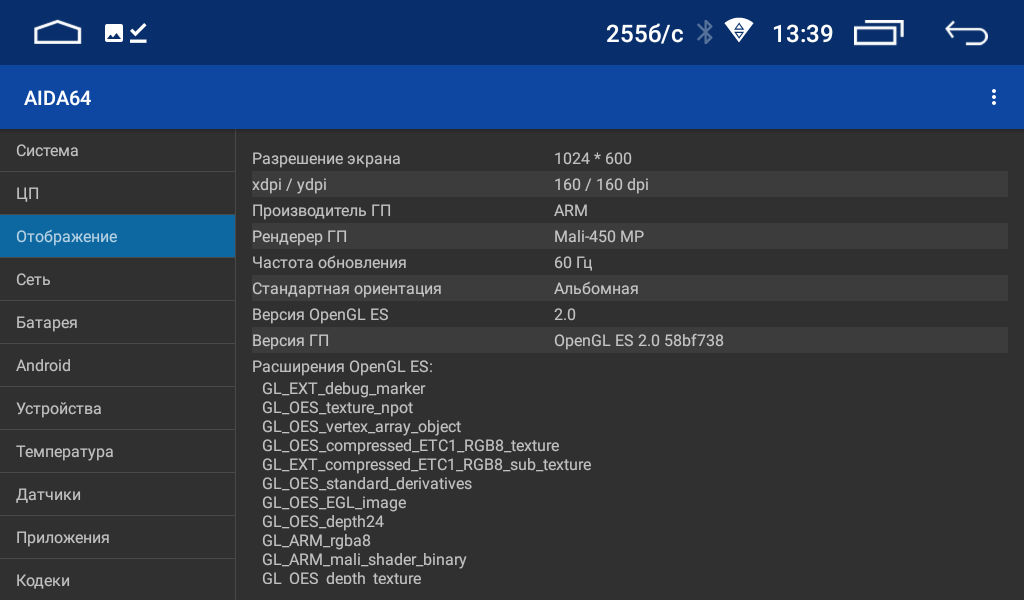1024x600 pixels.
Task: Select the Отображение category
Action: tap(118, 236)
